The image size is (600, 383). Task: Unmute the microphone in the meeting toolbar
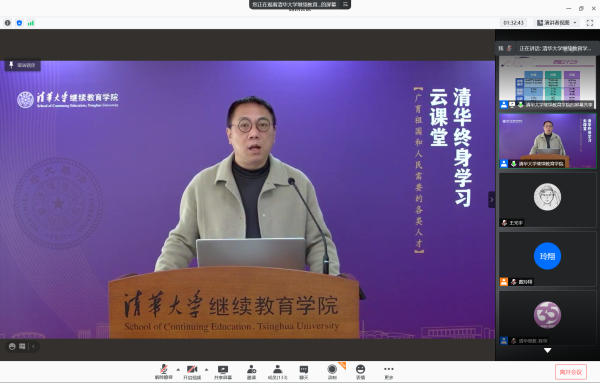[164, 372]
